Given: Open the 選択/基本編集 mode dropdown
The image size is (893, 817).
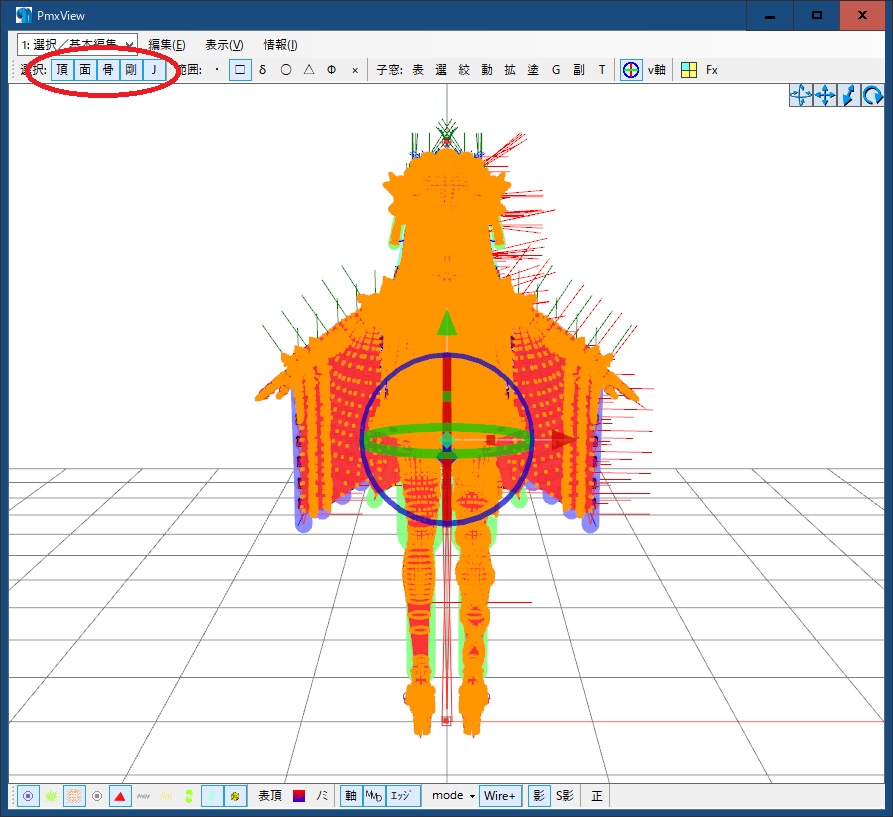Looking at the screenshot, I should pyautogui.click(x=130, y=45).
